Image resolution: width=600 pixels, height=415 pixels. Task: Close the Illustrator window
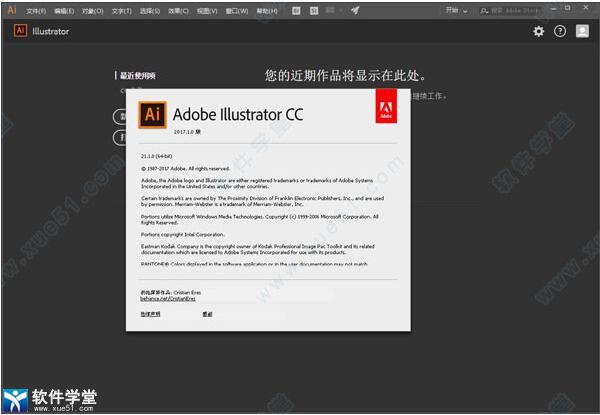pyautogui.click(x=586, y=7)
